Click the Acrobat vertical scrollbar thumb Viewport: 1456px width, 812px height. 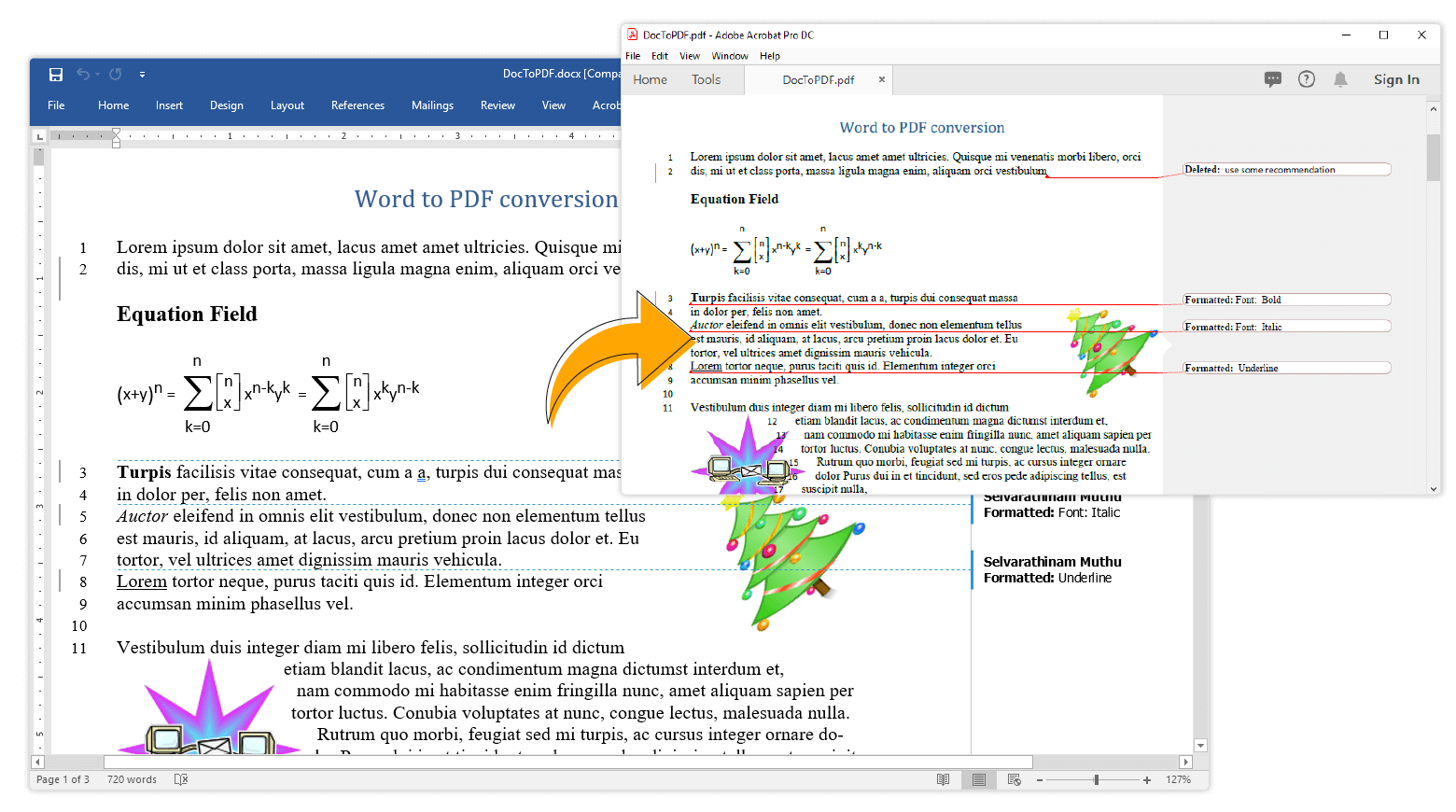(1434, 157)
